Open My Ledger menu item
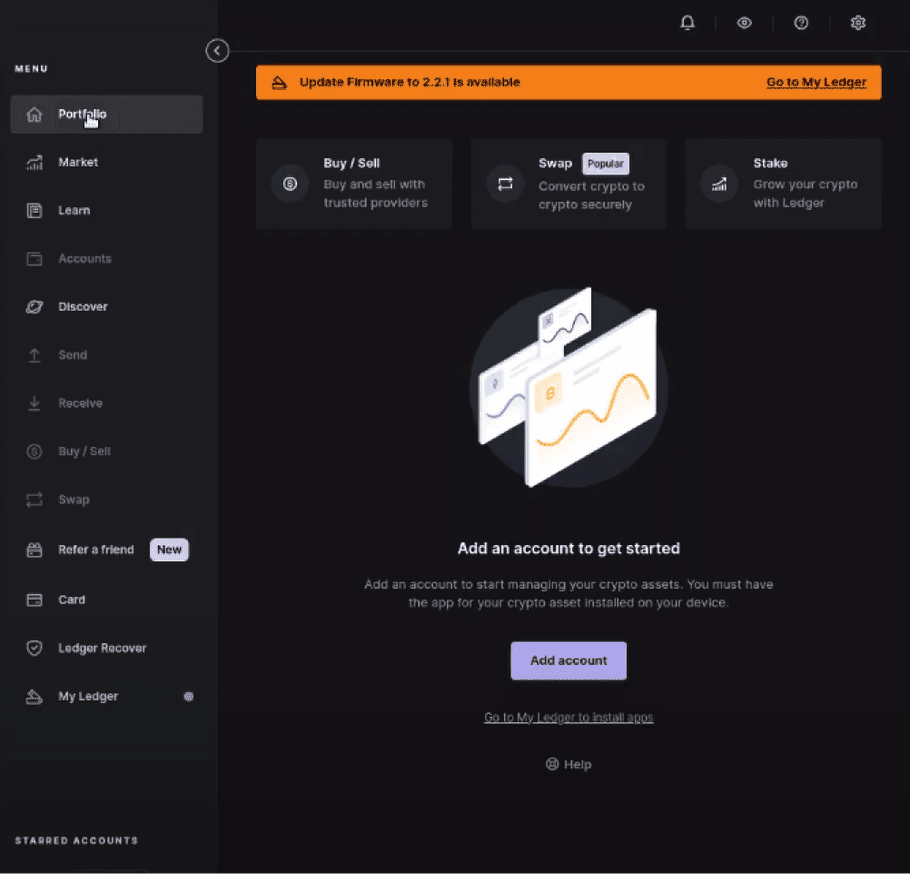The image size is (910, 874). [x=107, y=696]
